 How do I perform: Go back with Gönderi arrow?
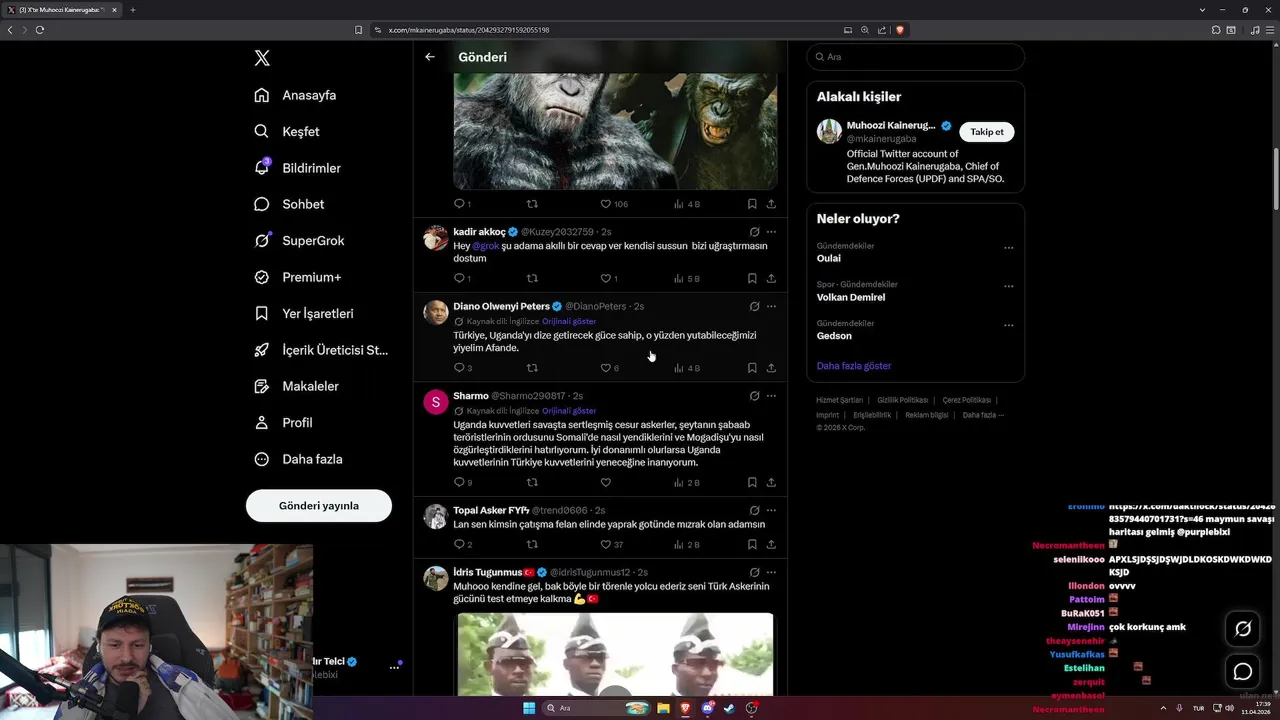click(x=430, y=57)
